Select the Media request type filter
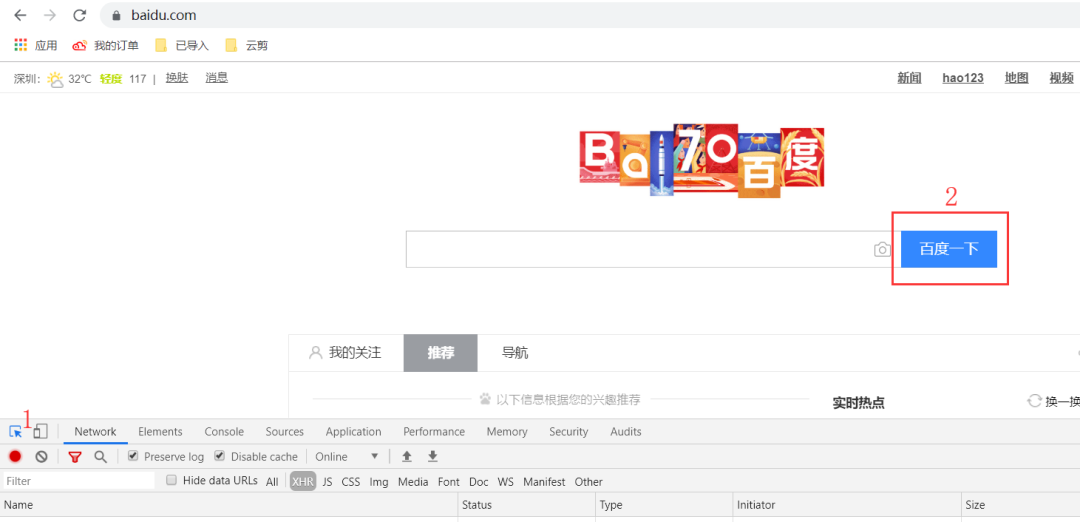The width and height of the screenshot is (1080, 522). [413, 481]
